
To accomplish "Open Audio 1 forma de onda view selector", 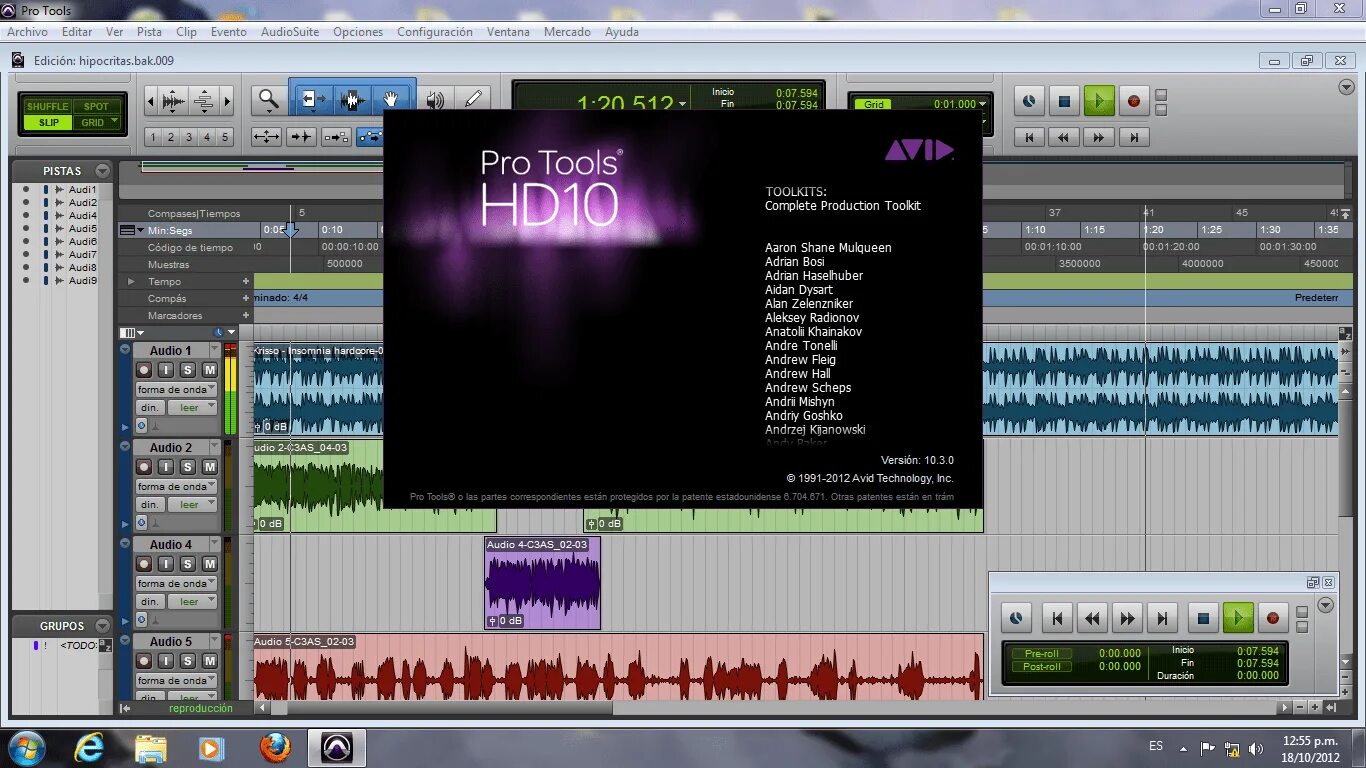I will [177, 389].
